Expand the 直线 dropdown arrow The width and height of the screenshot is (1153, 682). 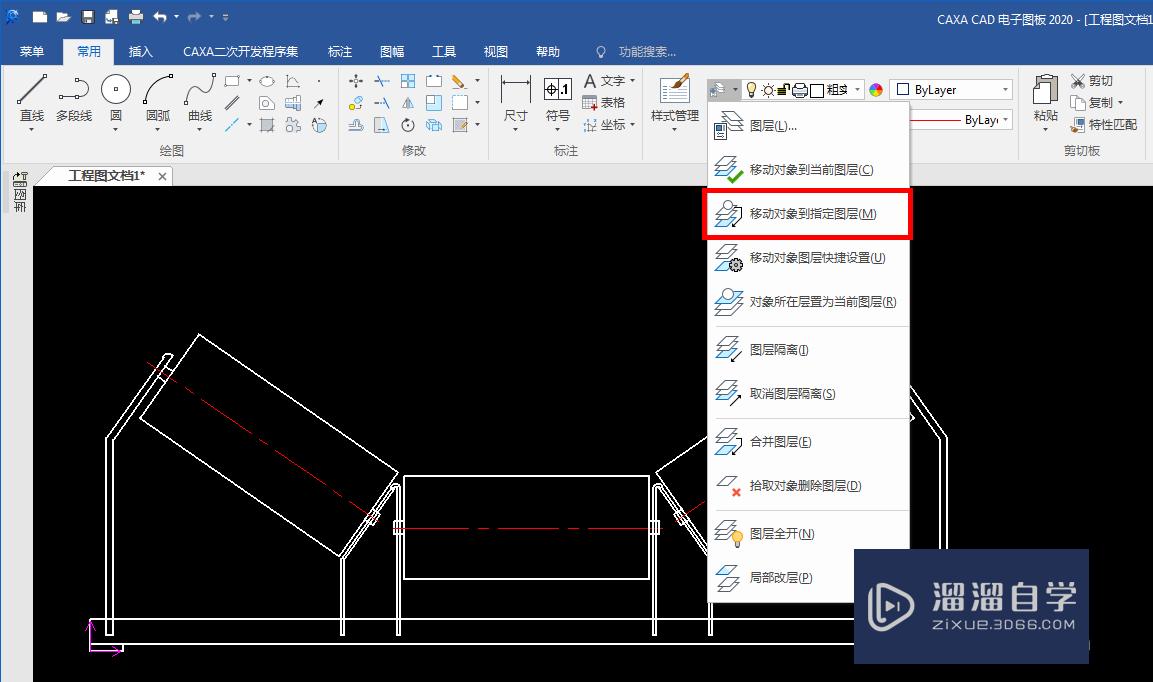tap(32, 129)
